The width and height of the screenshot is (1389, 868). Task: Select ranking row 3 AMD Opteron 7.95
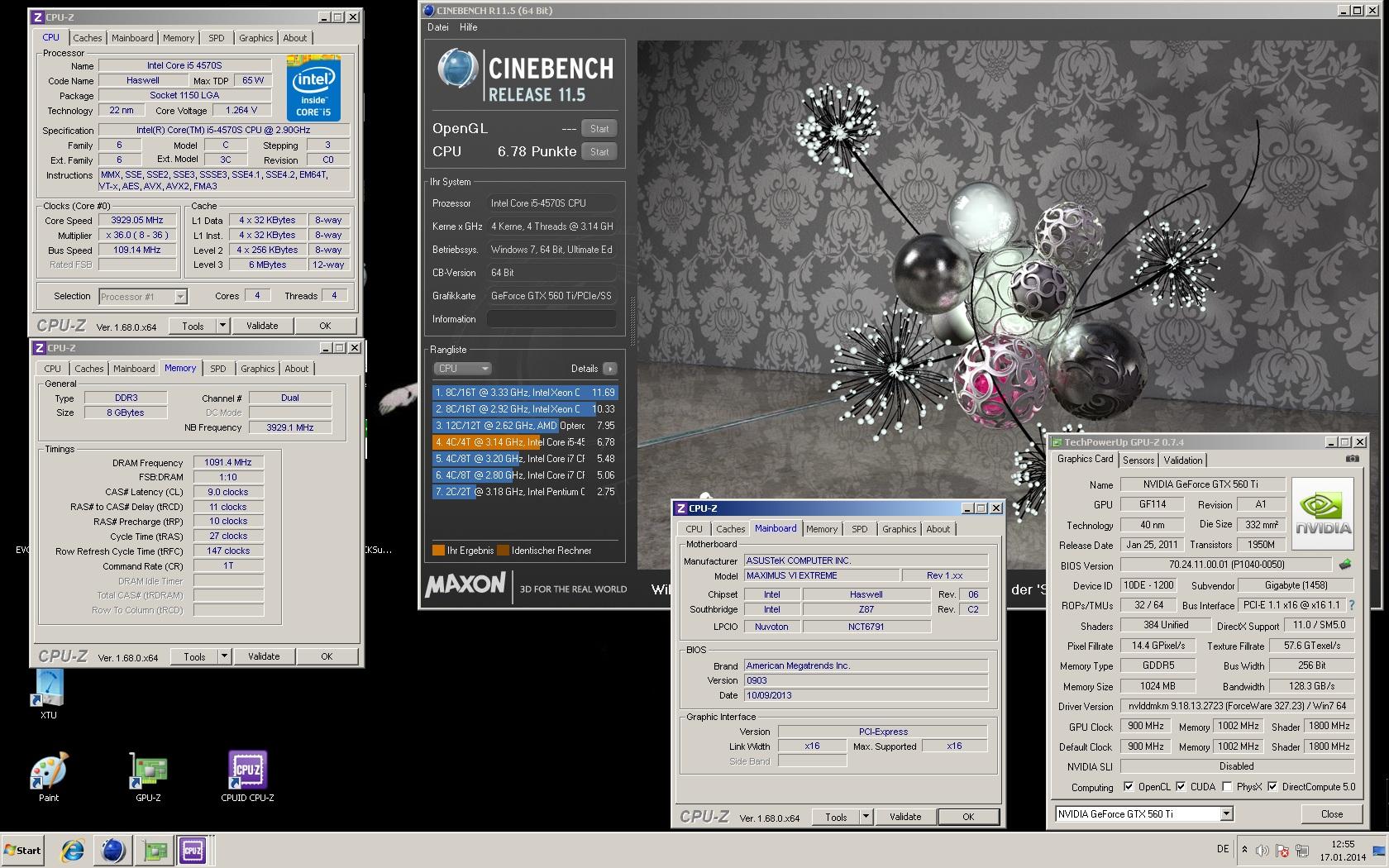click(x=525, y=426)
